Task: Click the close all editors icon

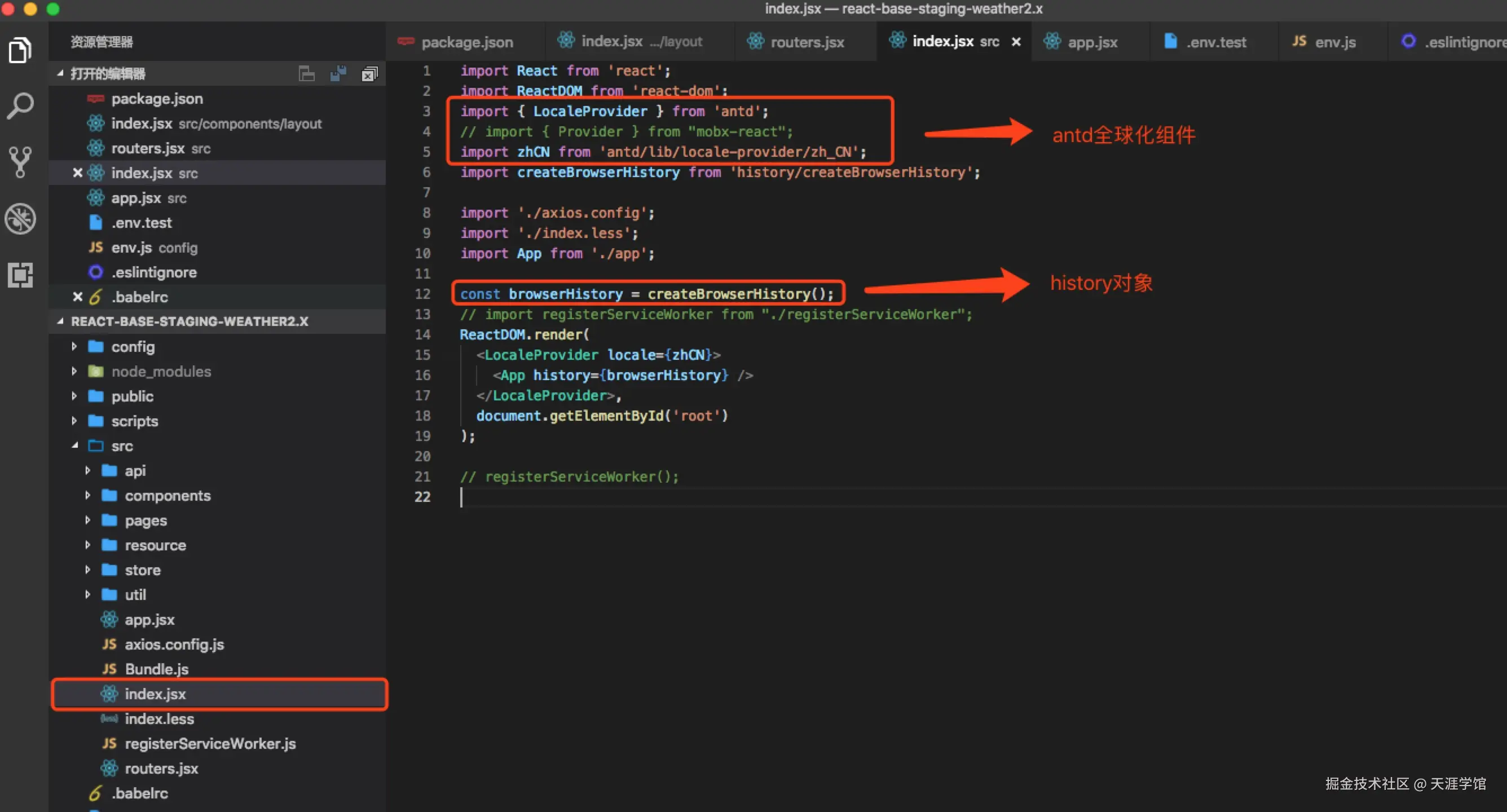Action: point(370,74)
